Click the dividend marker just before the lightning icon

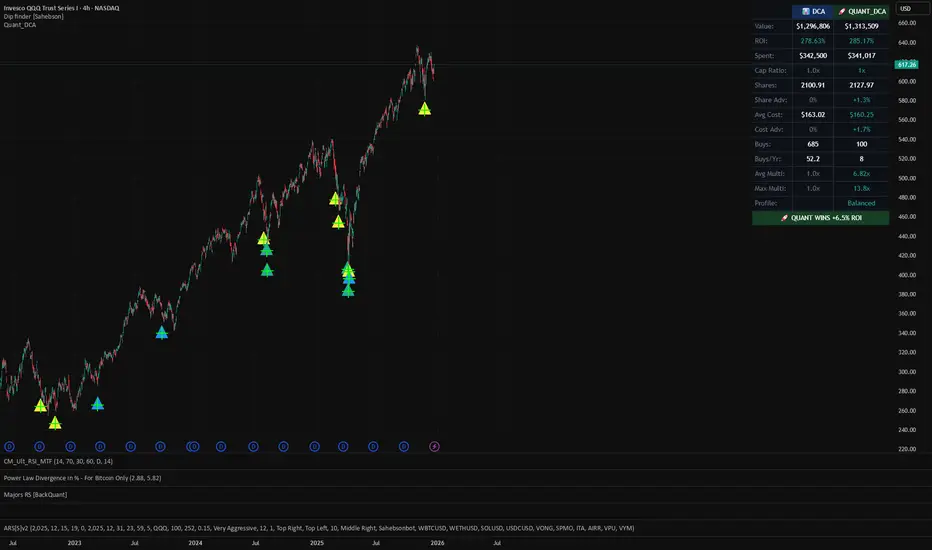click(x=404, y=447)
